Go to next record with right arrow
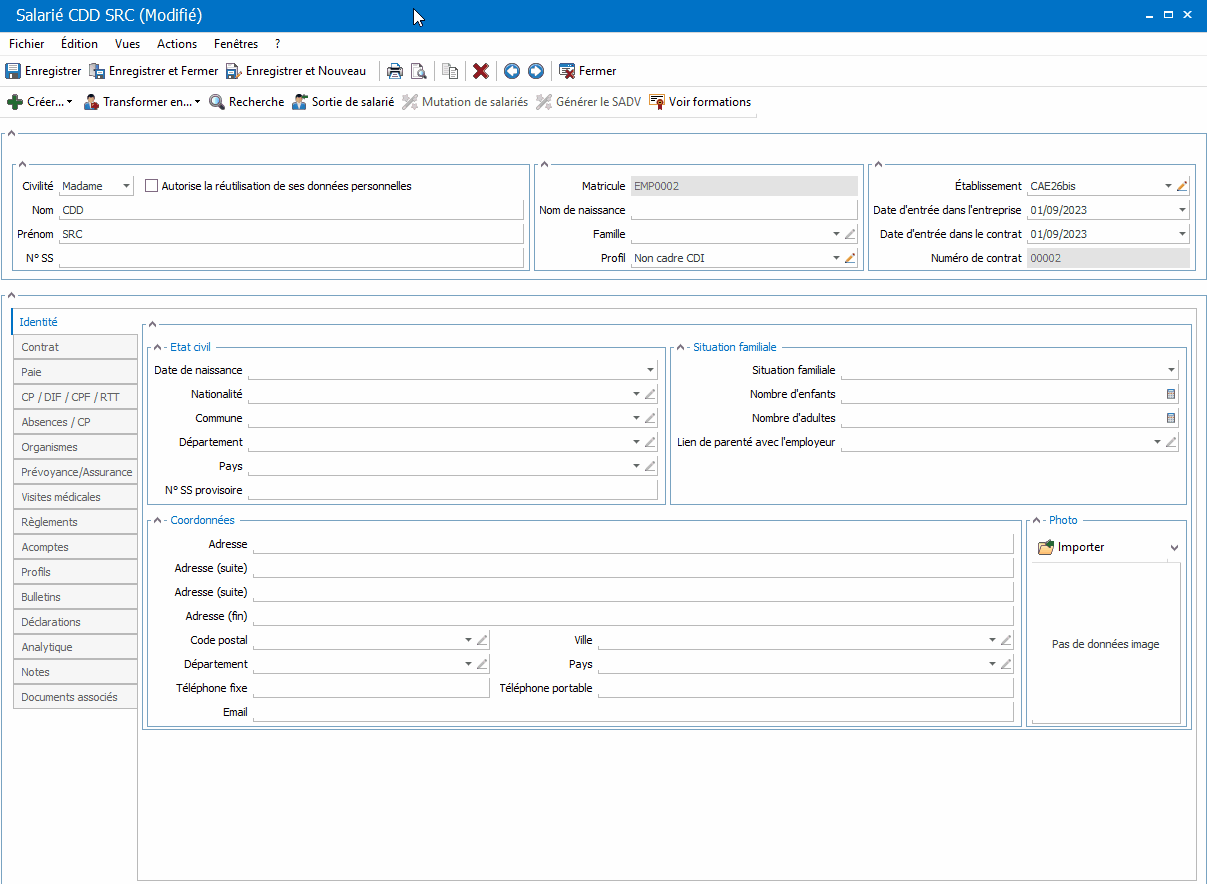The image size is (1207, 884). click(x=536, y=71)
